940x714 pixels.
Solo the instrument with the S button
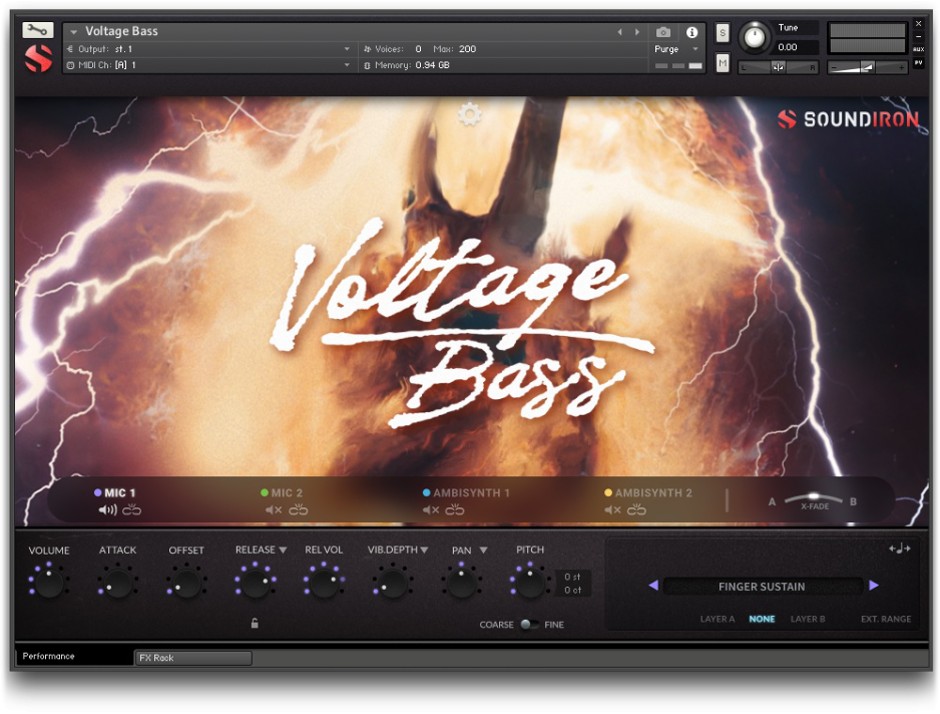pyautogui.click(x=722, y=32)
